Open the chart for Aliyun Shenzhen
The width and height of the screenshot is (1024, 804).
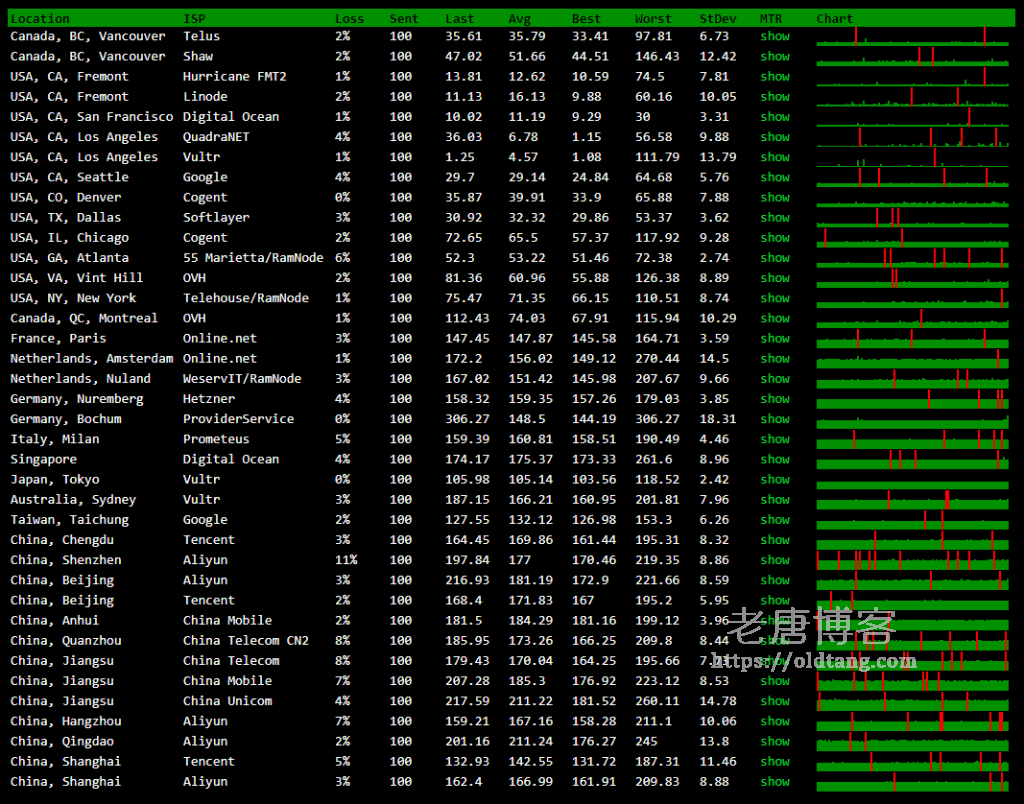912,560
